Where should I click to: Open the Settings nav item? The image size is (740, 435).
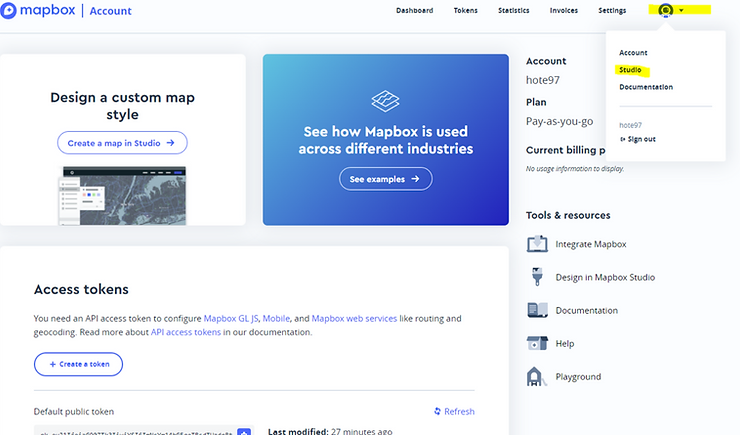tap(612, 10)
